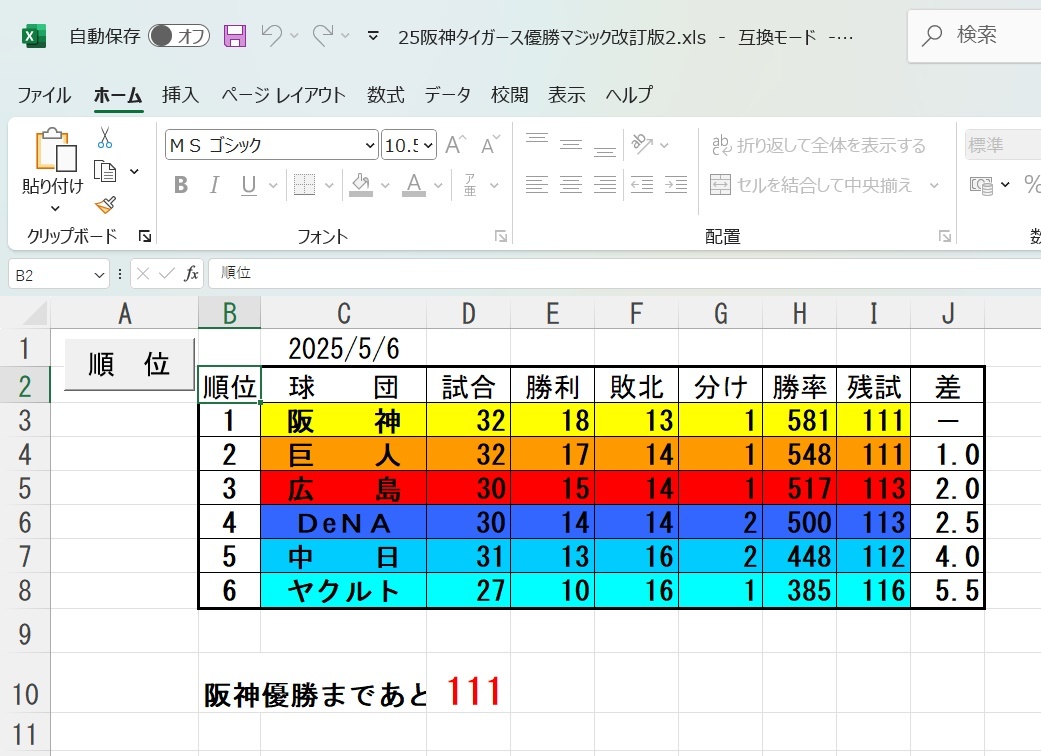Viewport: 1041px width, 756px height.
Task: Switch to the 挿入 tab
Action: pos(181,95)
